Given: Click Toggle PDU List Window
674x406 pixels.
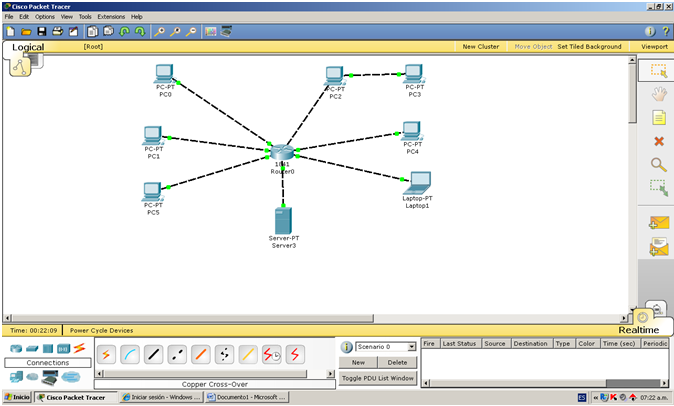Looking at the screenshot, I should (378, 379).
